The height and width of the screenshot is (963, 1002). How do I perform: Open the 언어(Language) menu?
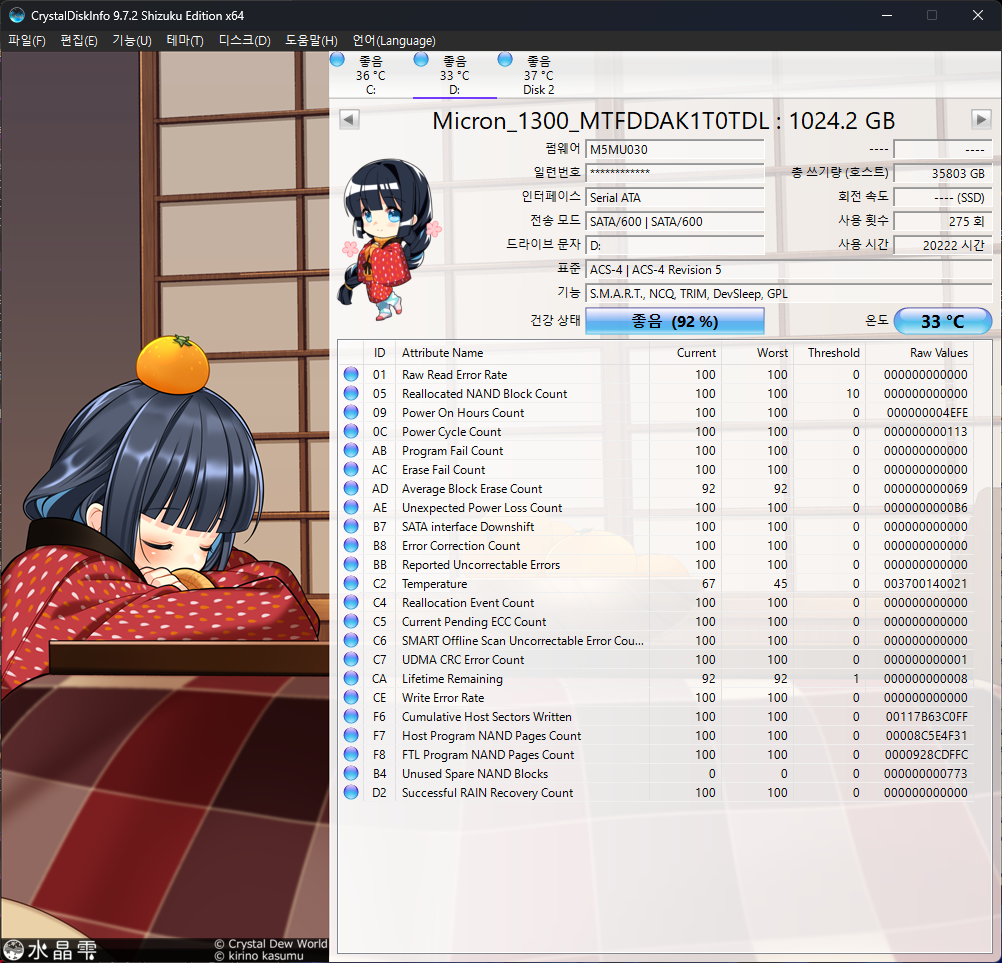click(394, 41)
